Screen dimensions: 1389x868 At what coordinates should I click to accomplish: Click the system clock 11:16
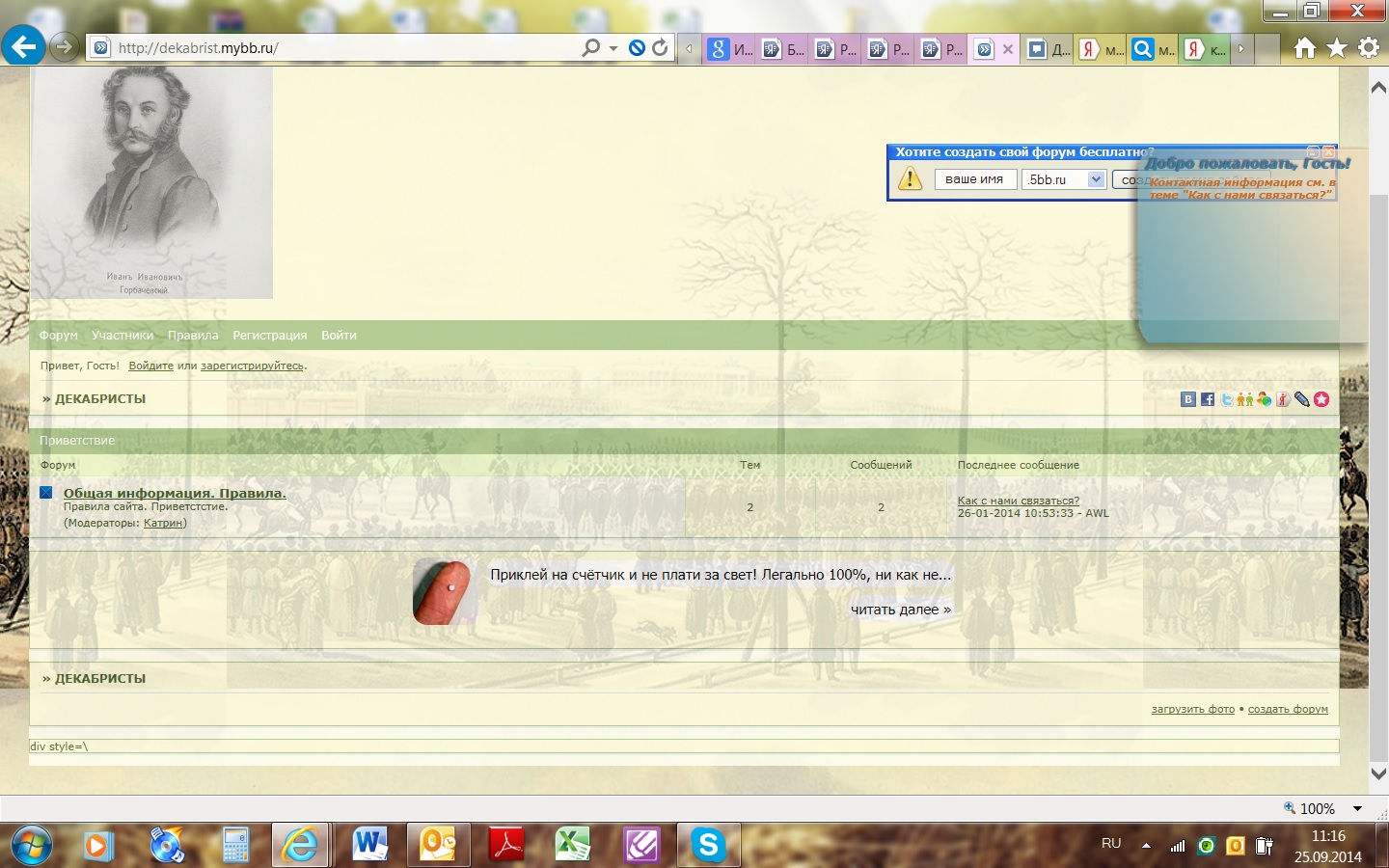pos(1328,836)
